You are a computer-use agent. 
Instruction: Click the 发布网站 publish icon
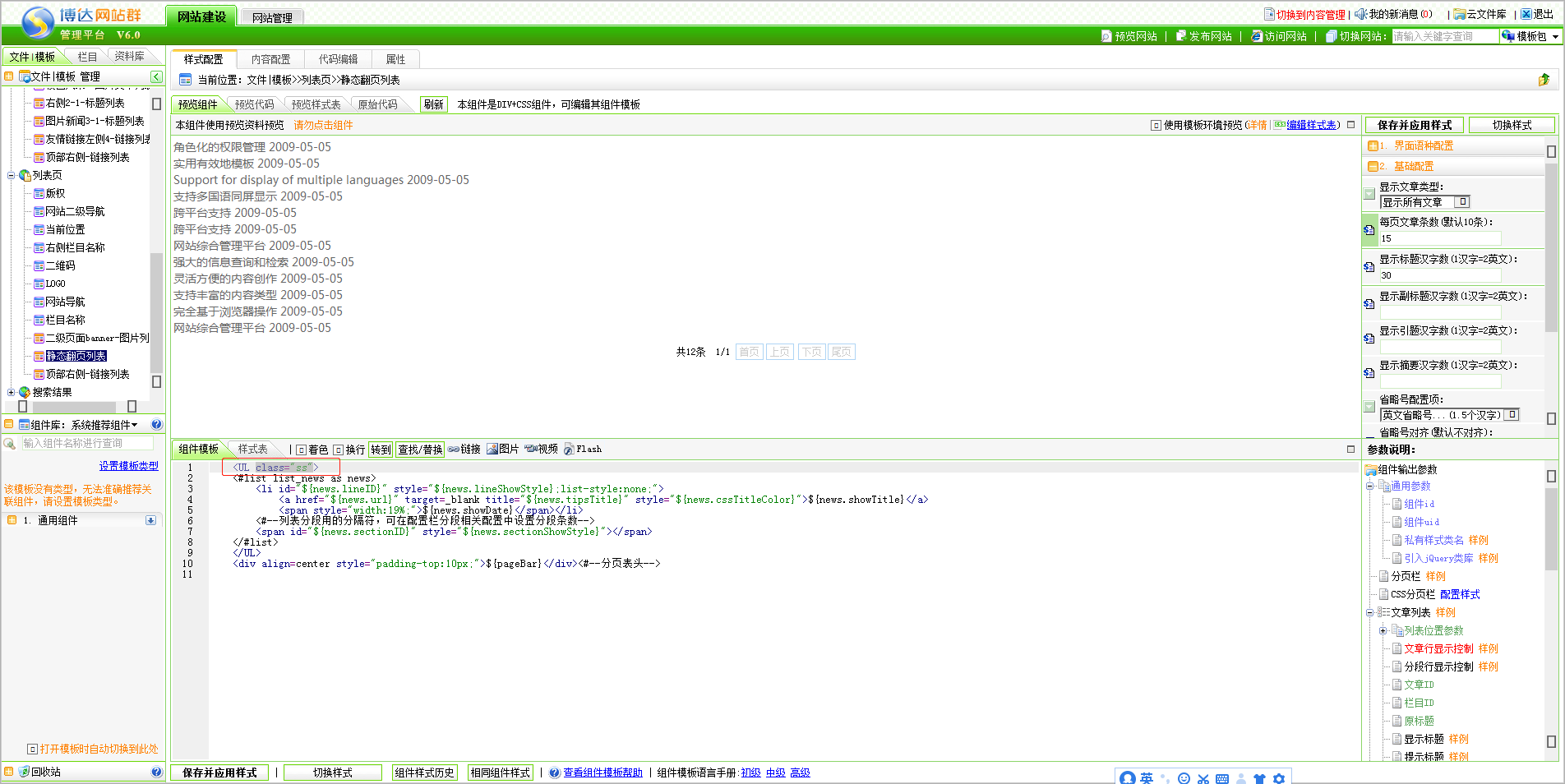(x=1181, y=36)
